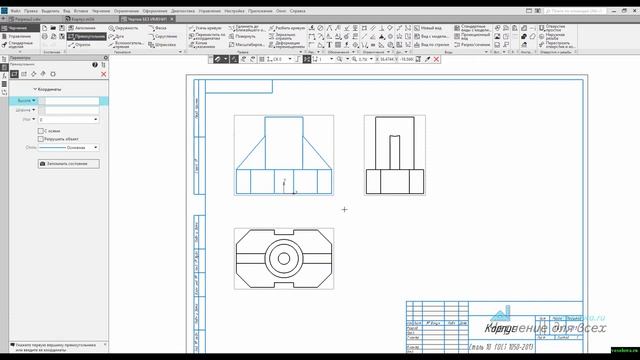Toggle orthogonal drawing mode in the view toolbar
640x360 pixels.
[x=298, y=59]
